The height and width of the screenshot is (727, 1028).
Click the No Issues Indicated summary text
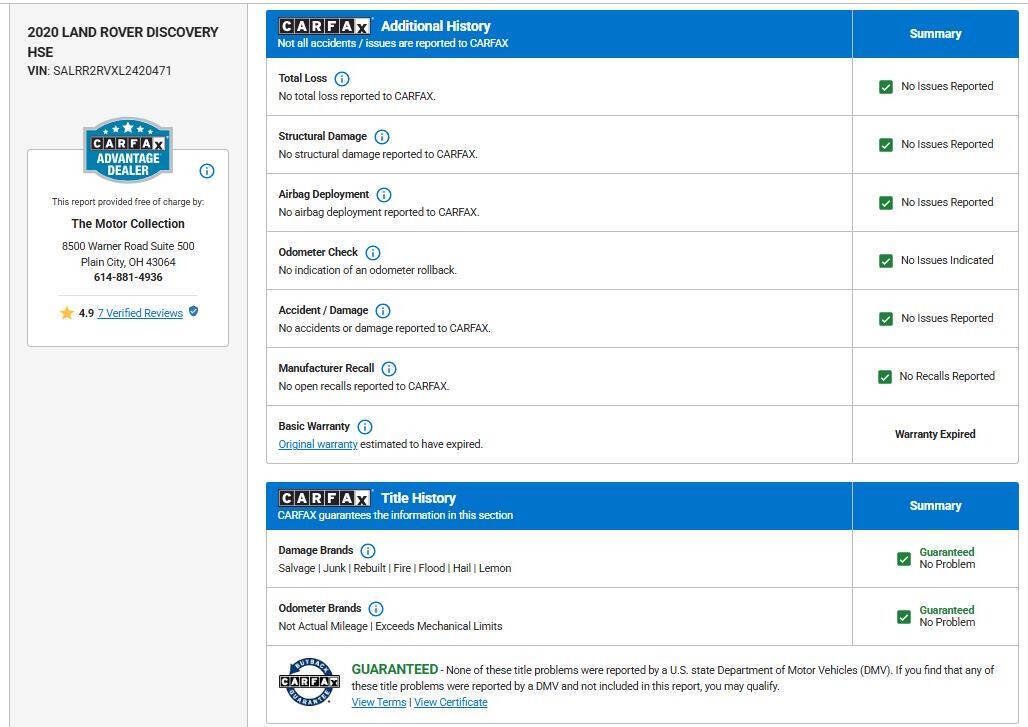pos(947,260)
